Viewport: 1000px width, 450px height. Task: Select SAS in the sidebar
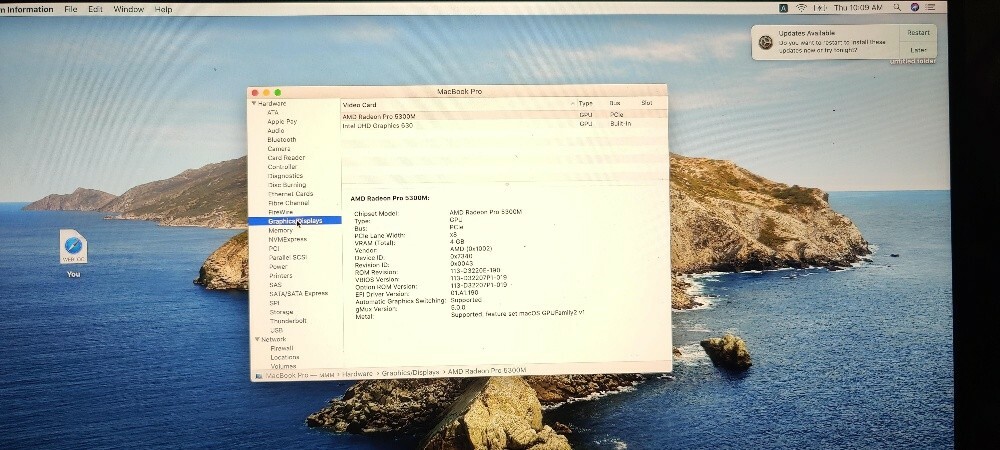pyautogui.click(x=275, y=285)
